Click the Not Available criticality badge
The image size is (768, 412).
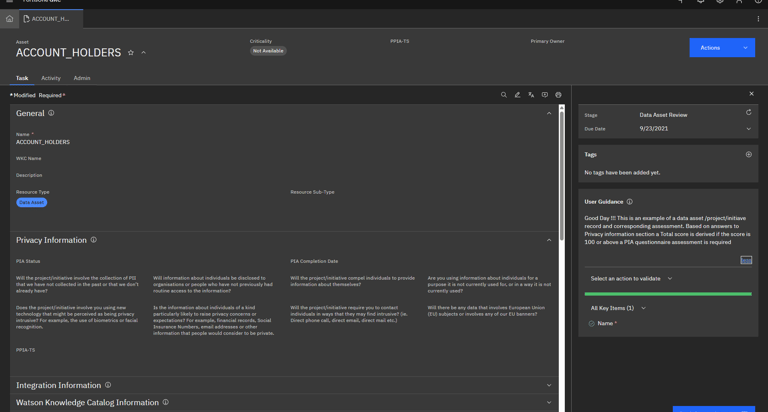[x=268, y=51]
